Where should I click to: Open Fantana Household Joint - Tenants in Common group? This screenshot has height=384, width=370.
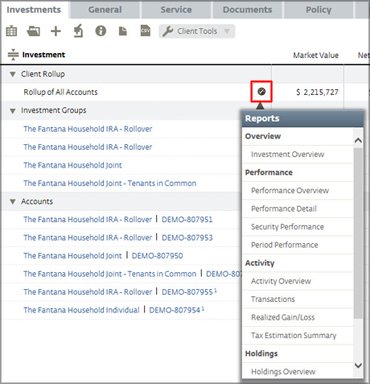[x=110, y=183]
